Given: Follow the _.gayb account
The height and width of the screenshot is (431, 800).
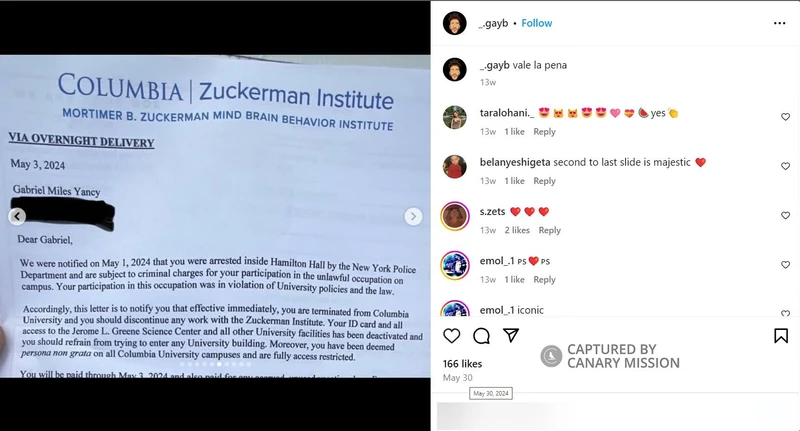Looking at the screenshot, I should (x=536, y=23).
